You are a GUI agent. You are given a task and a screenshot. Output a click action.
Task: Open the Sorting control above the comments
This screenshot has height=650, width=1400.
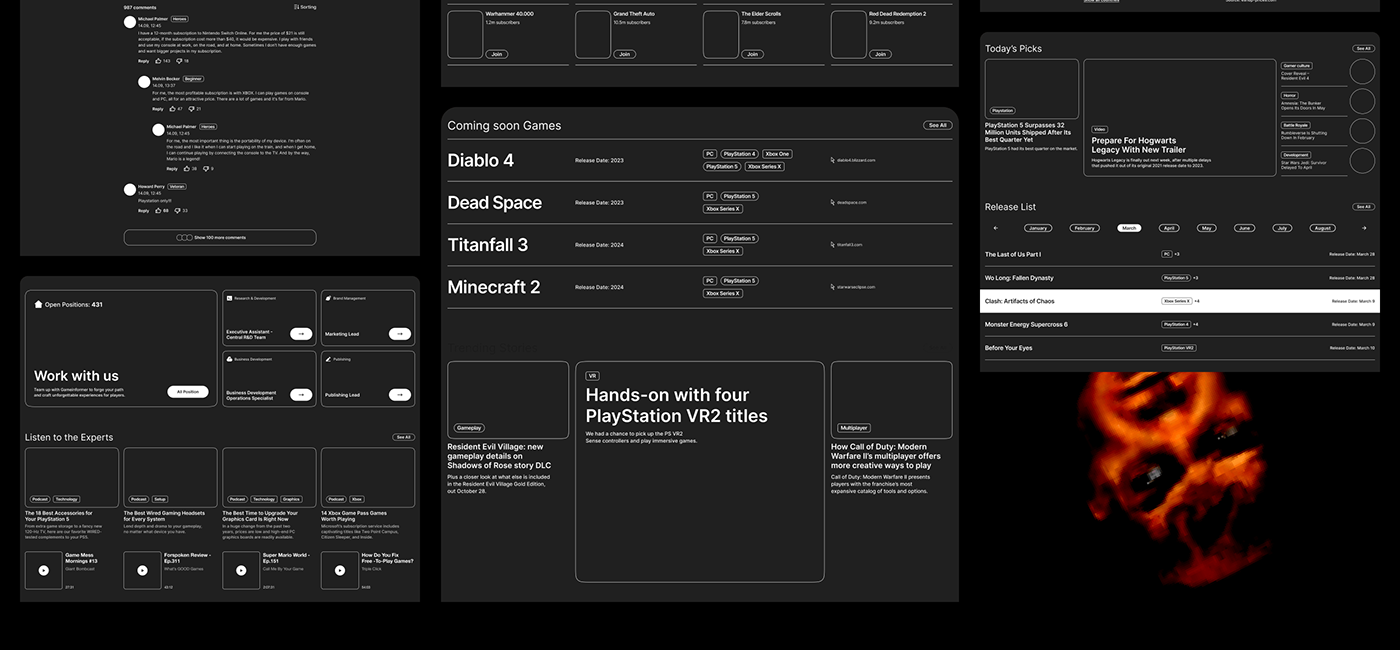click(x=305, y=7)
